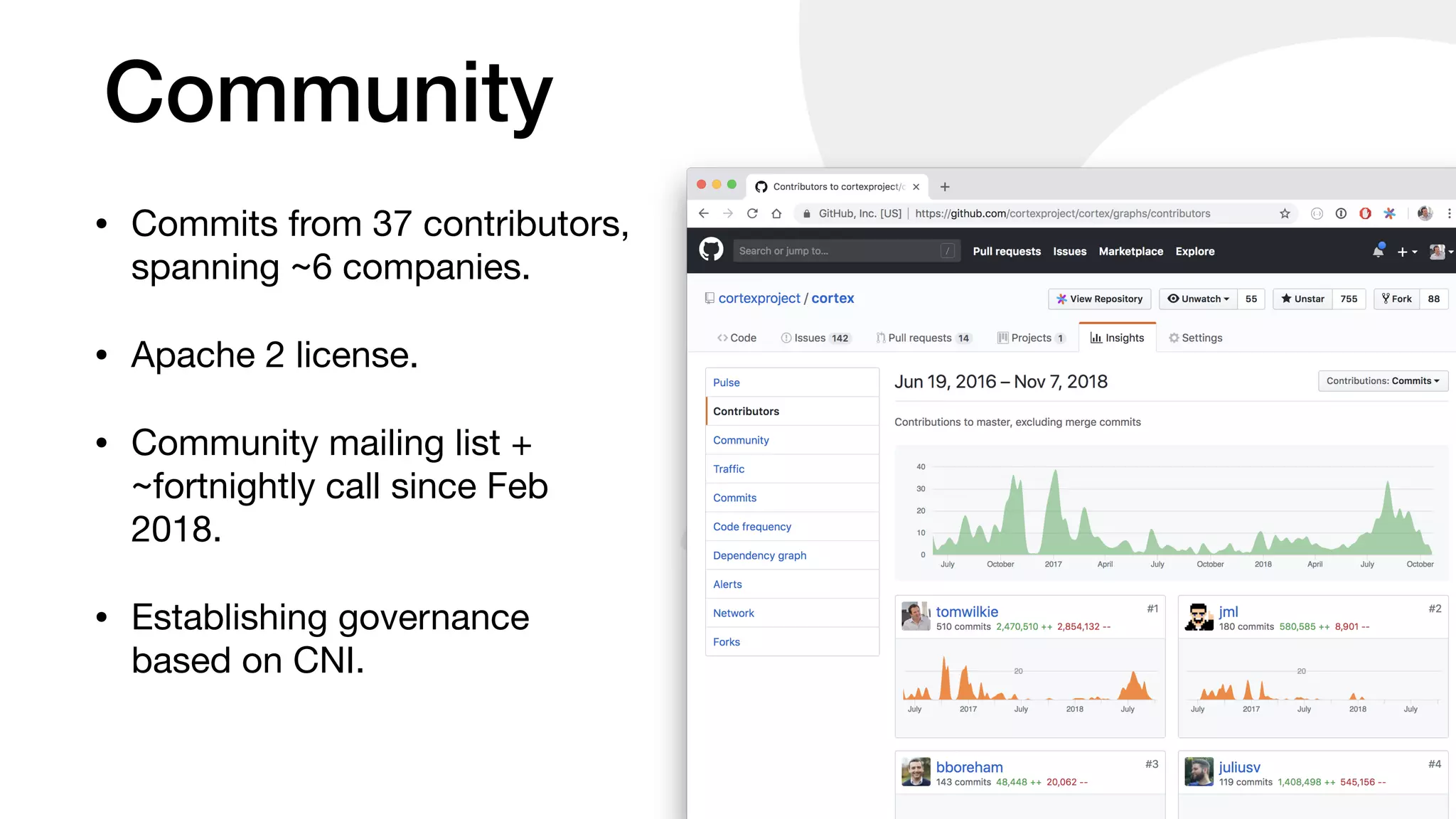Open Forks in the Insights sidebar
The height and width of the screenshot is (819, 1456).
click(x=792, y=642)
